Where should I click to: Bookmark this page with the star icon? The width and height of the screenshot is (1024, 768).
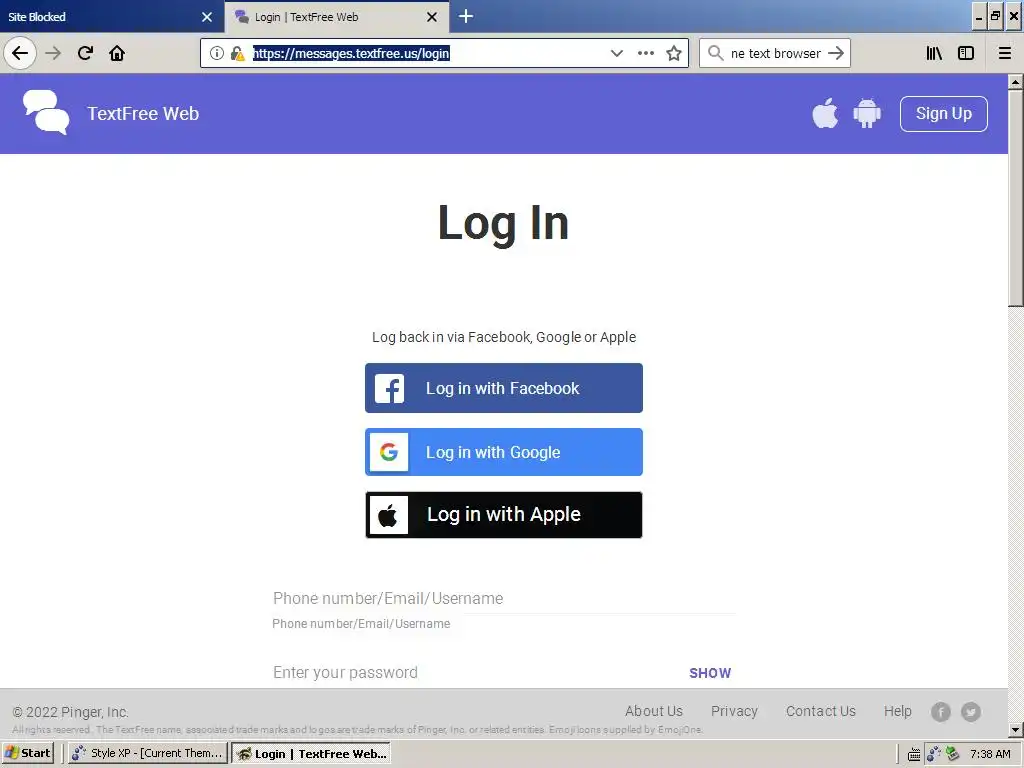pos(674,54)
